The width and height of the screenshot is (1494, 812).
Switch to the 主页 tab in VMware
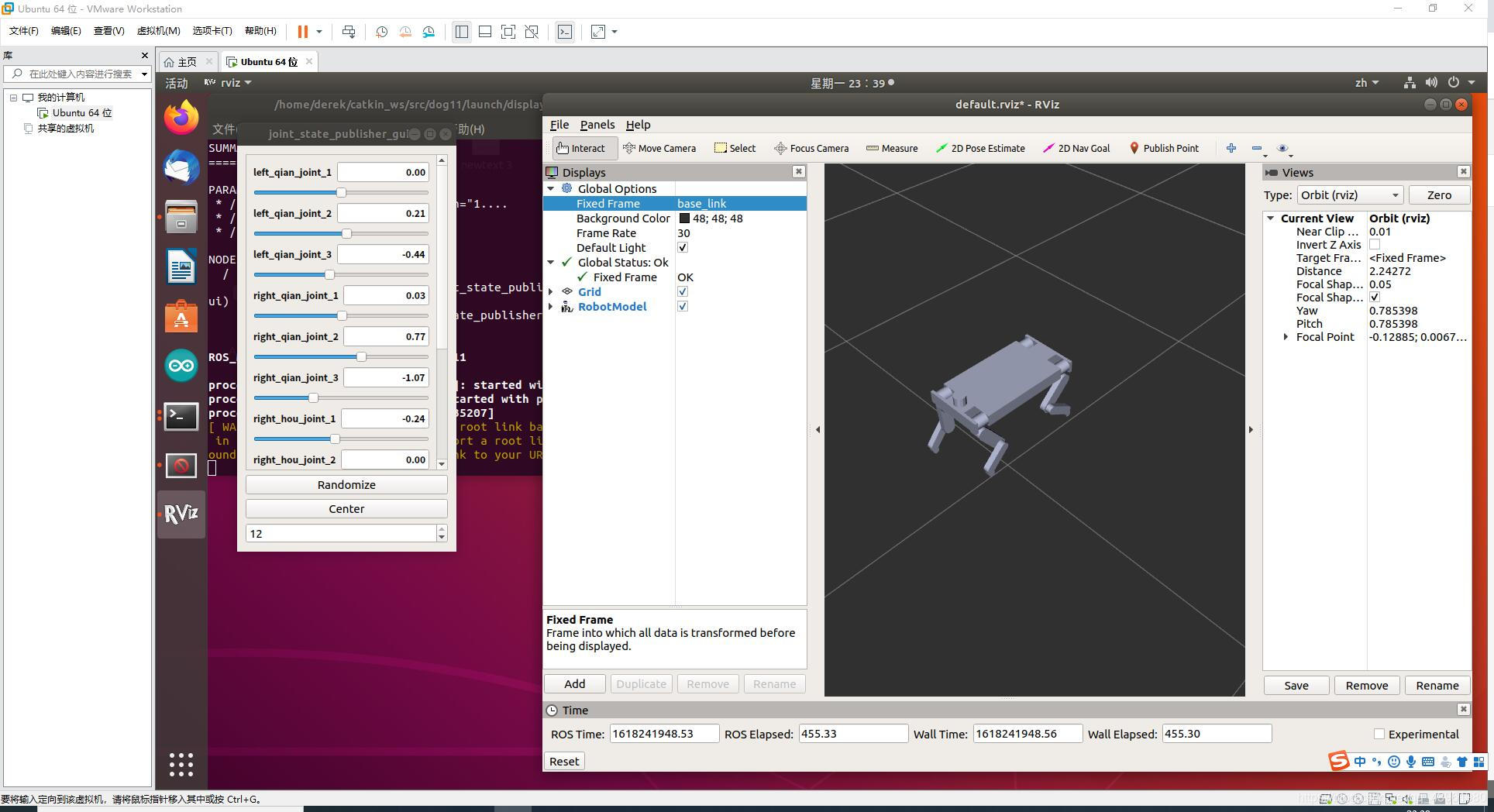(187, 62)
